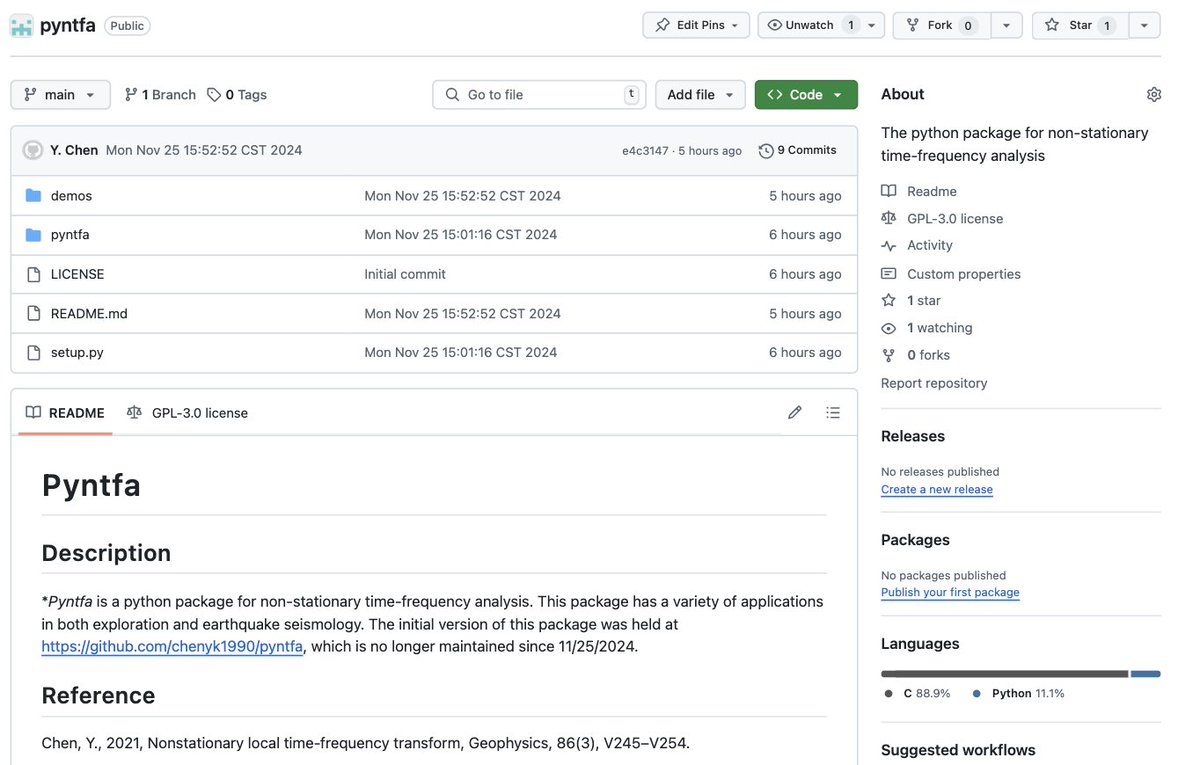
Task: Click the pyntfa folder icon
Action: click(33, 234)
